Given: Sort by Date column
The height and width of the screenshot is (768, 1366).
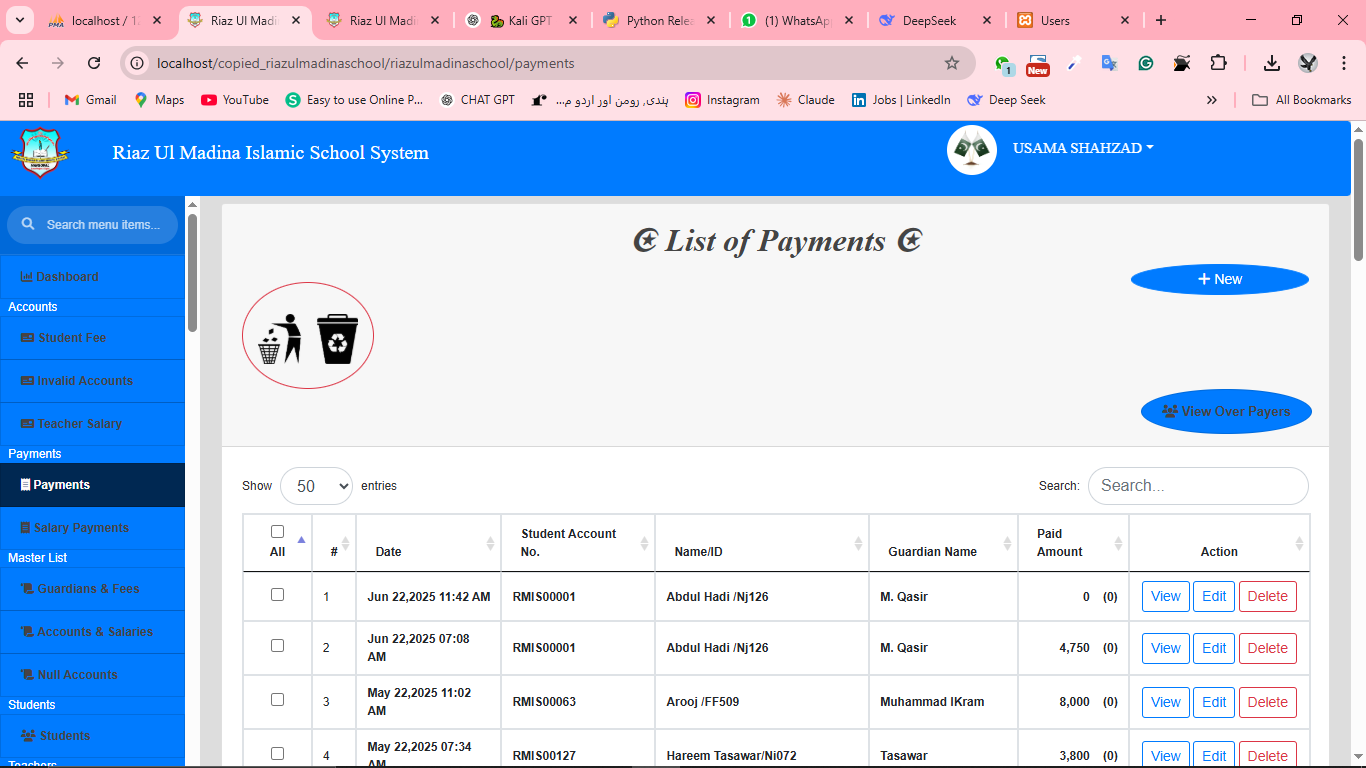Looking at the screenshot, I should [428, 543].
